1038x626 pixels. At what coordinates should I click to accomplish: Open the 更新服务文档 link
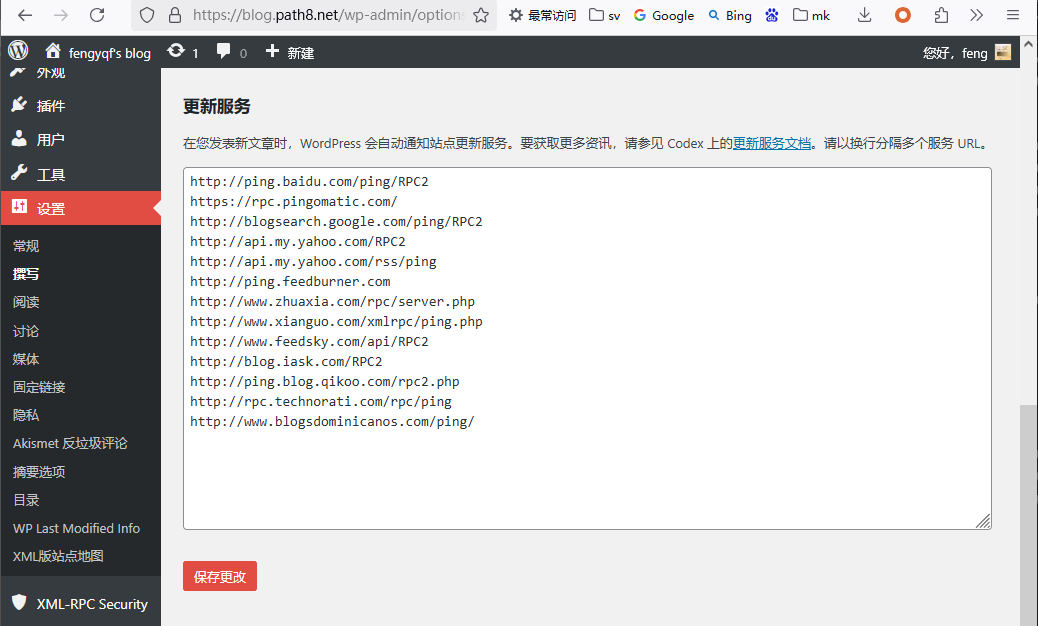click(x=772, y=143)
